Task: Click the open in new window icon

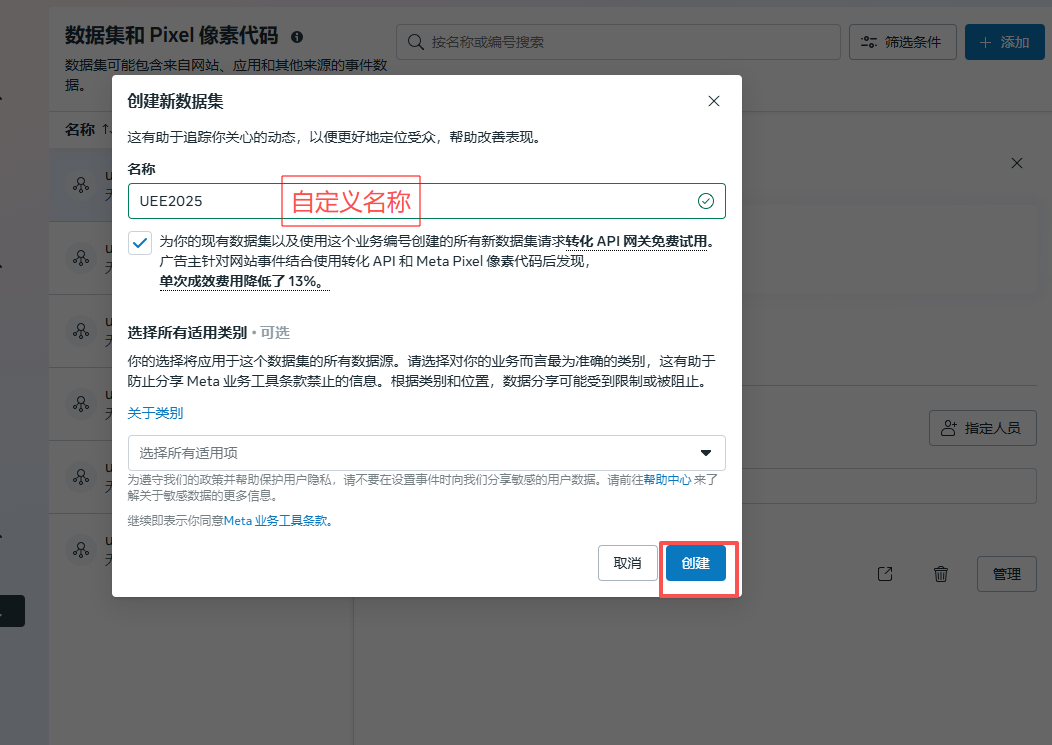Action: [x=884, y=574]
